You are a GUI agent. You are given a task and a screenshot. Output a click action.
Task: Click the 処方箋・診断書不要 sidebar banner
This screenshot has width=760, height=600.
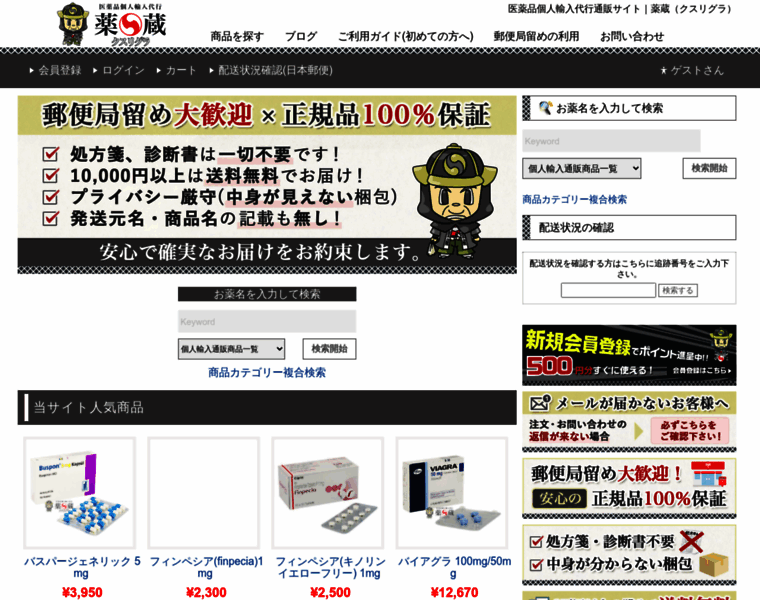(x=629, y=555)
